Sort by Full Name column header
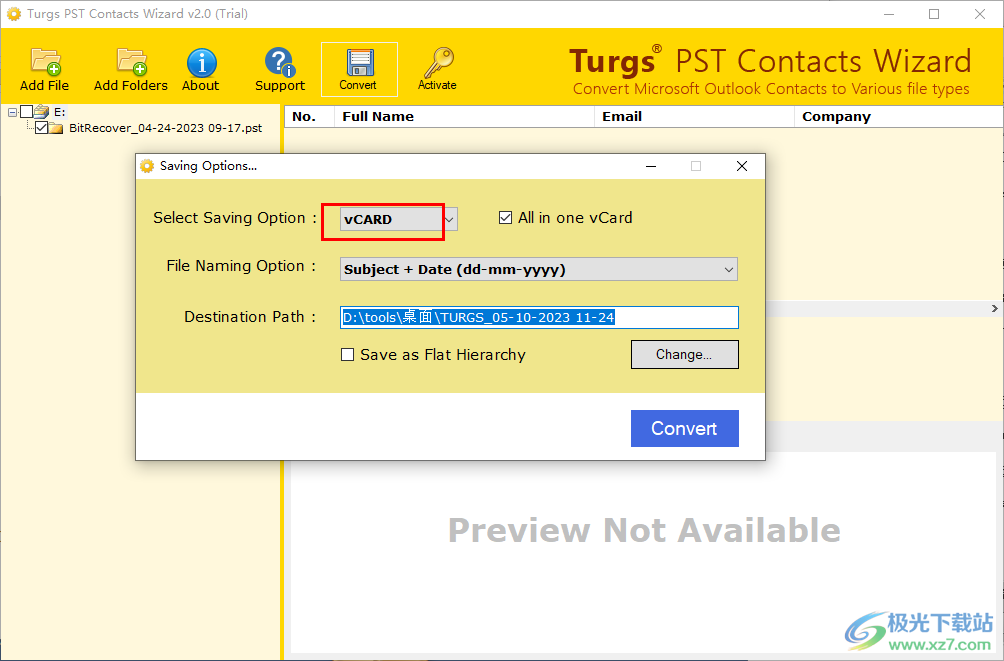1004x661 pixels. pos(464,117)
